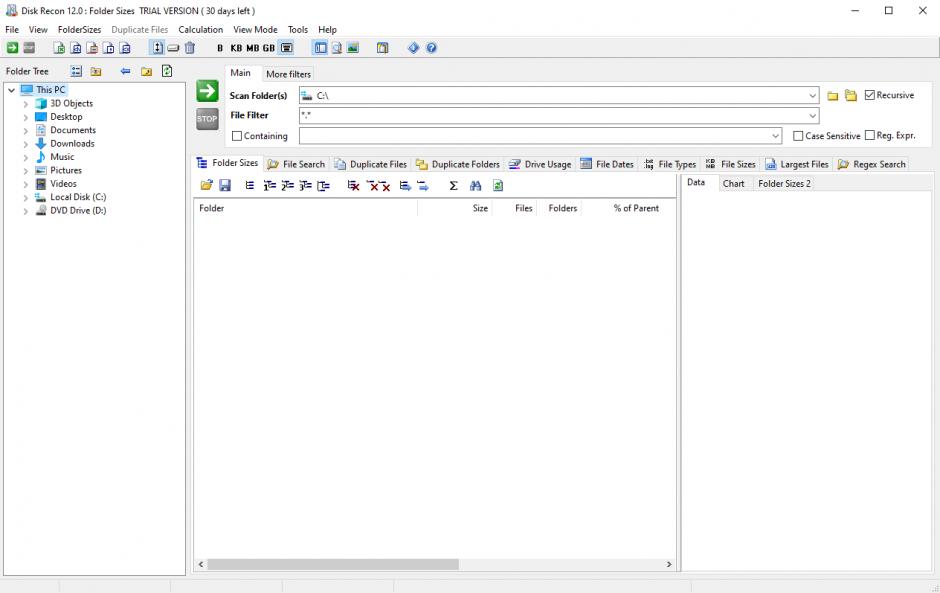This screenshot has height=593, width=940.
Task: Click the horizontal scrollbar right arrow
Action: 669,564
